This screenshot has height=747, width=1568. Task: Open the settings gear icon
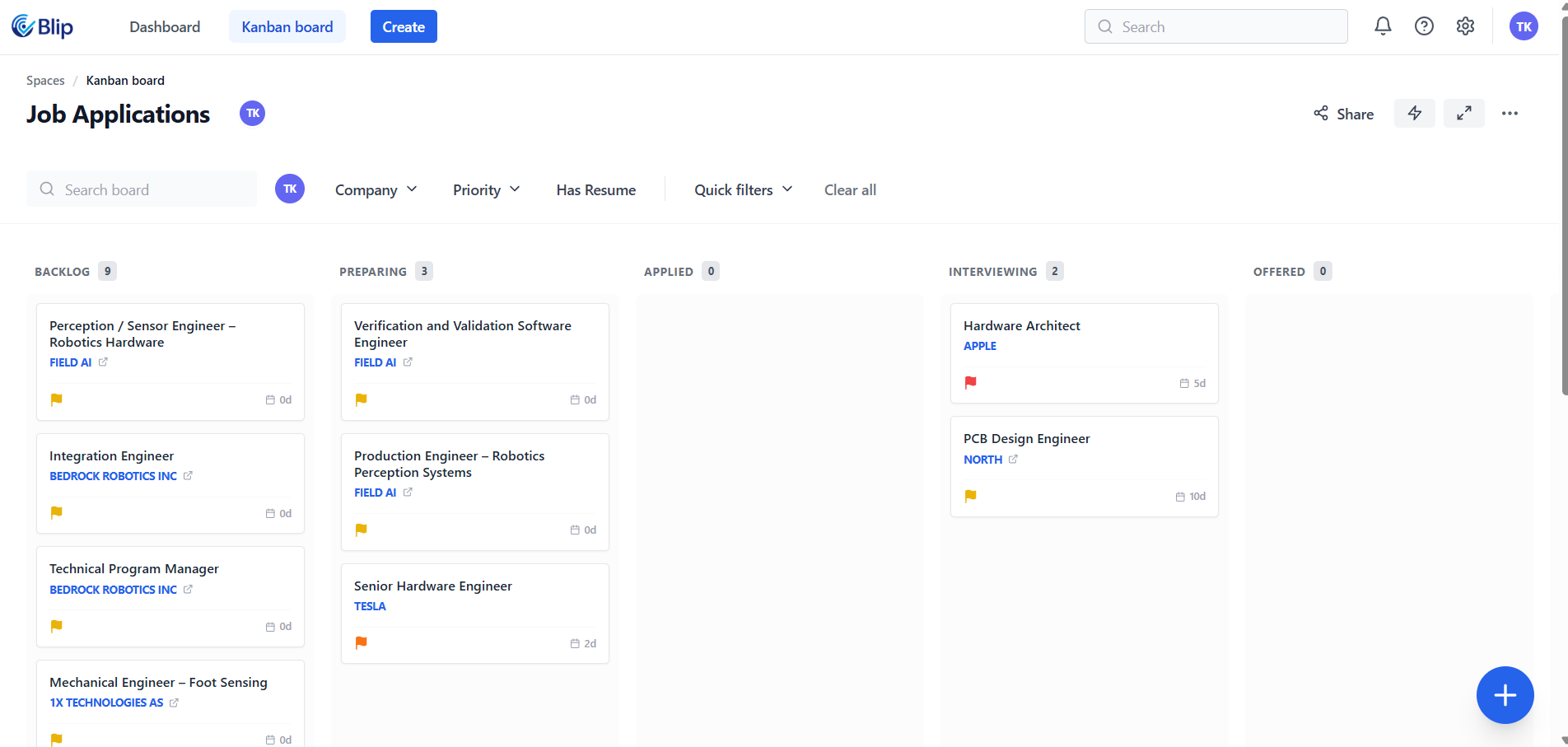click(1465, 26)
